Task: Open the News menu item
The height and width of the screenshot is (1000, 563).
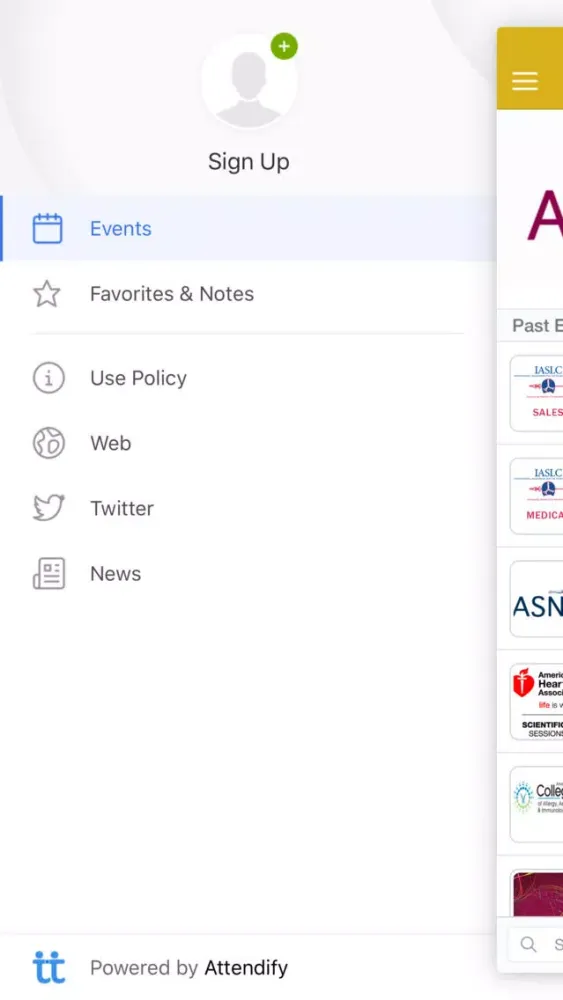Action: 248,573
